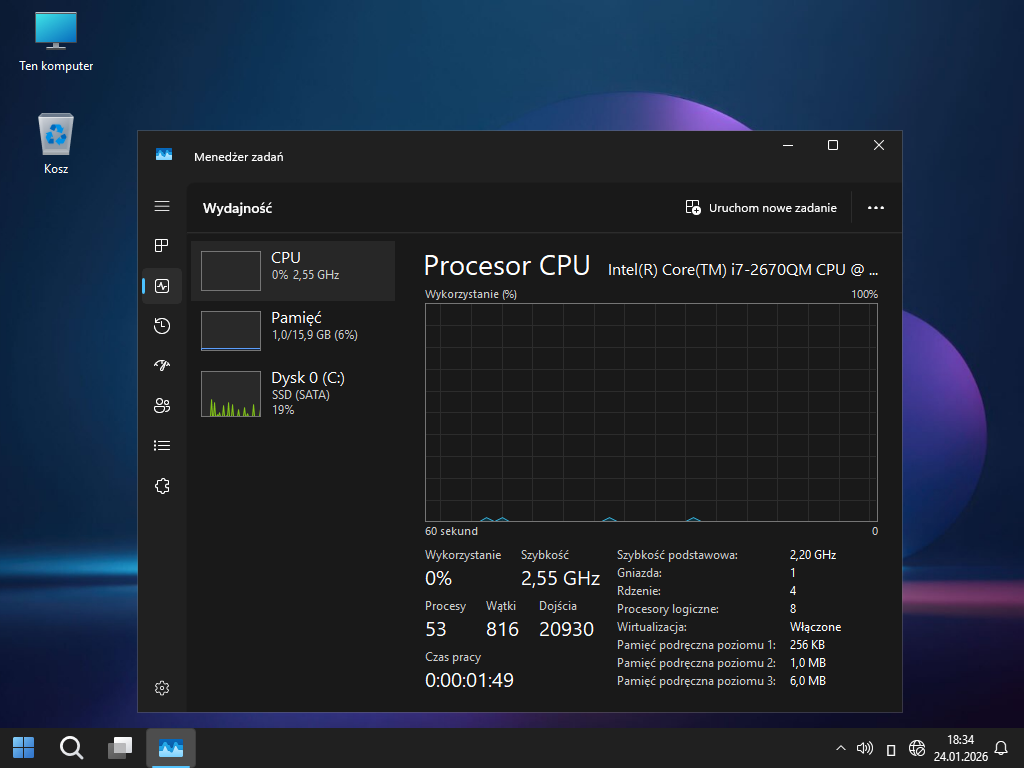Image resolution: width=1024 pixels, height=768 pixels.
Task: Select the CPU performance entry
Action: click(293, 270)
